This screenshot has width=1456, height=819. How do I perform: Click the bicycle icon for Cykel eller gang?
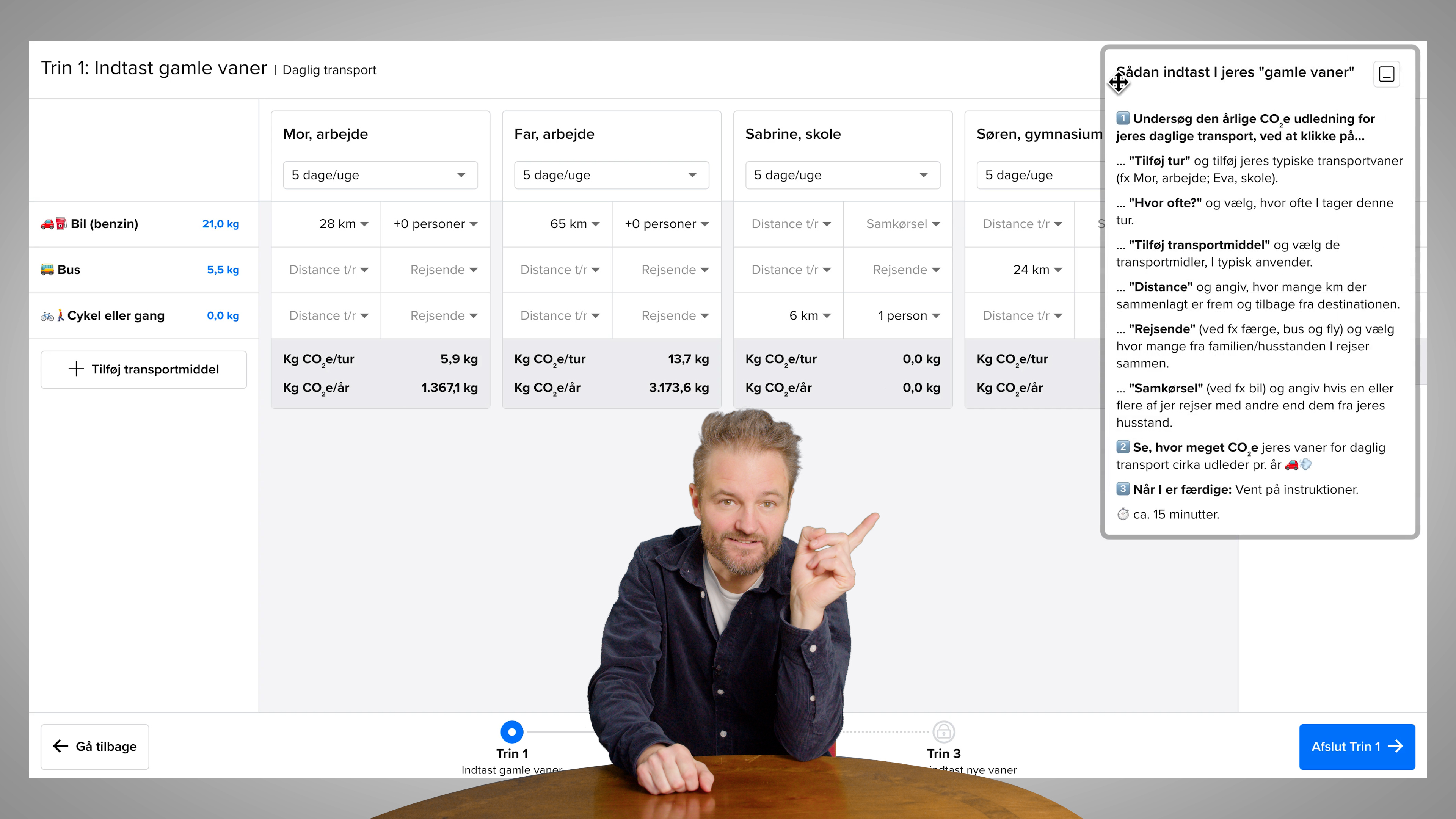[x=47, y=315]
